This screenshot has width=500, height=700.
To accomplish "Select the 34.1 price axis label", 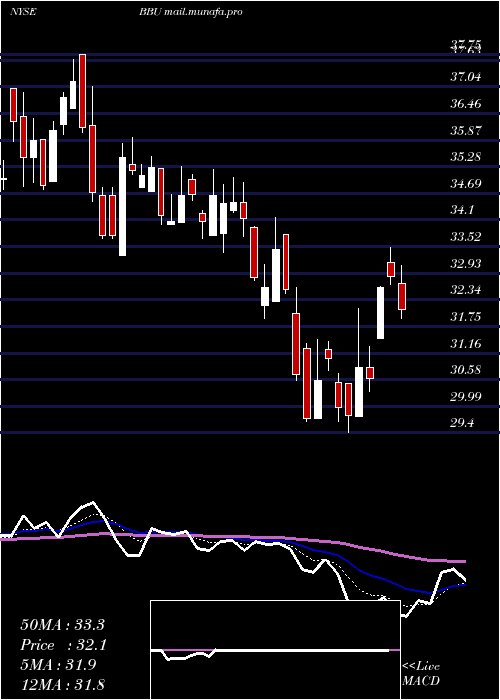I will point(462,210).
